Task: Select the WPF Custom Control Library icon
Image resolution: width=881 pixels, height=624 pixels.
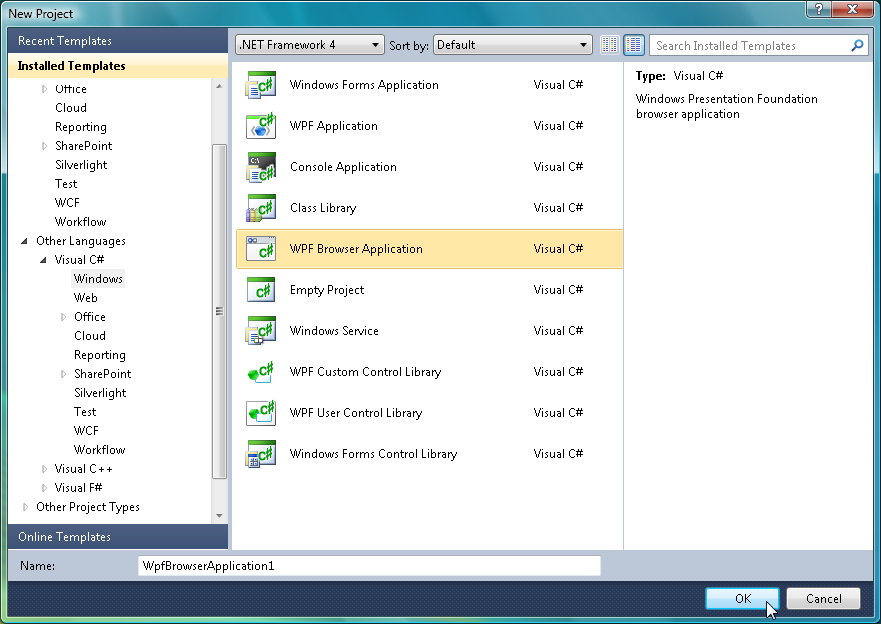Action: pos(261,372)
